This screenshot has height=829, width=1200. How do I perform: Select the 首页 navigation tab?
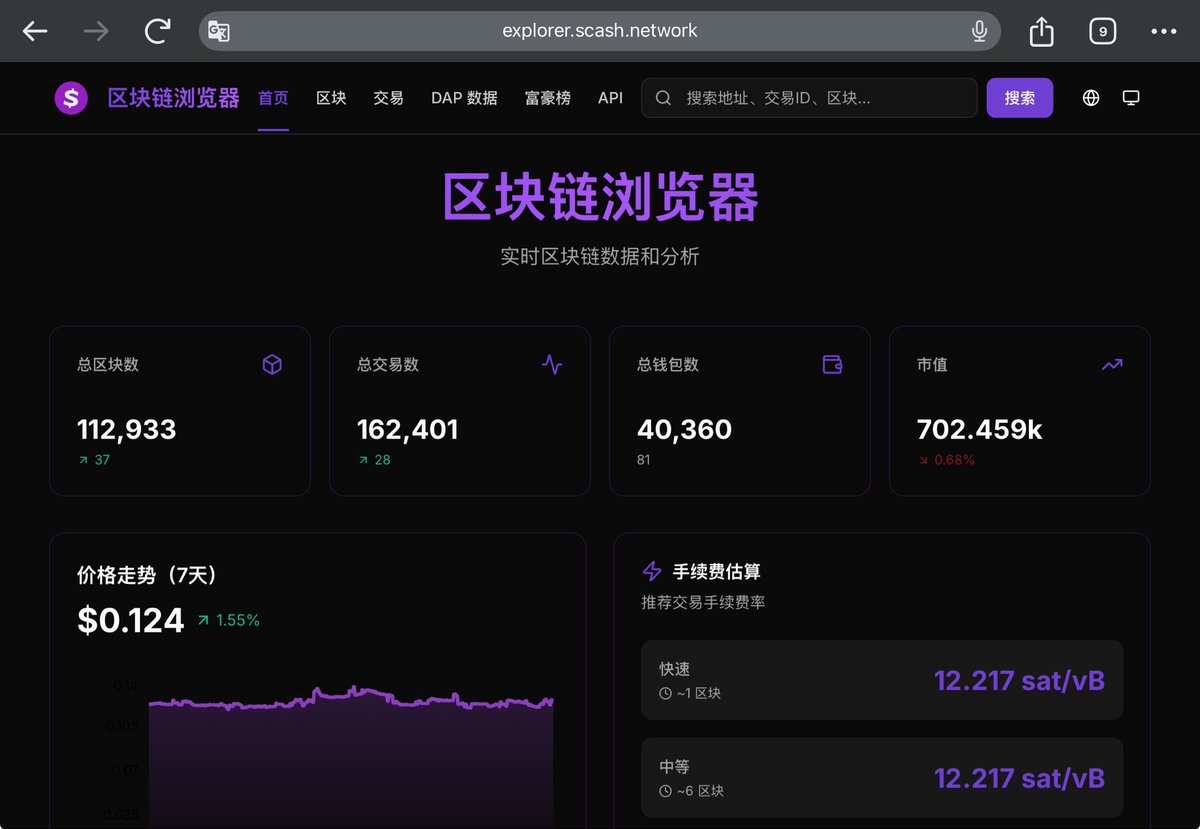(273, 98)
